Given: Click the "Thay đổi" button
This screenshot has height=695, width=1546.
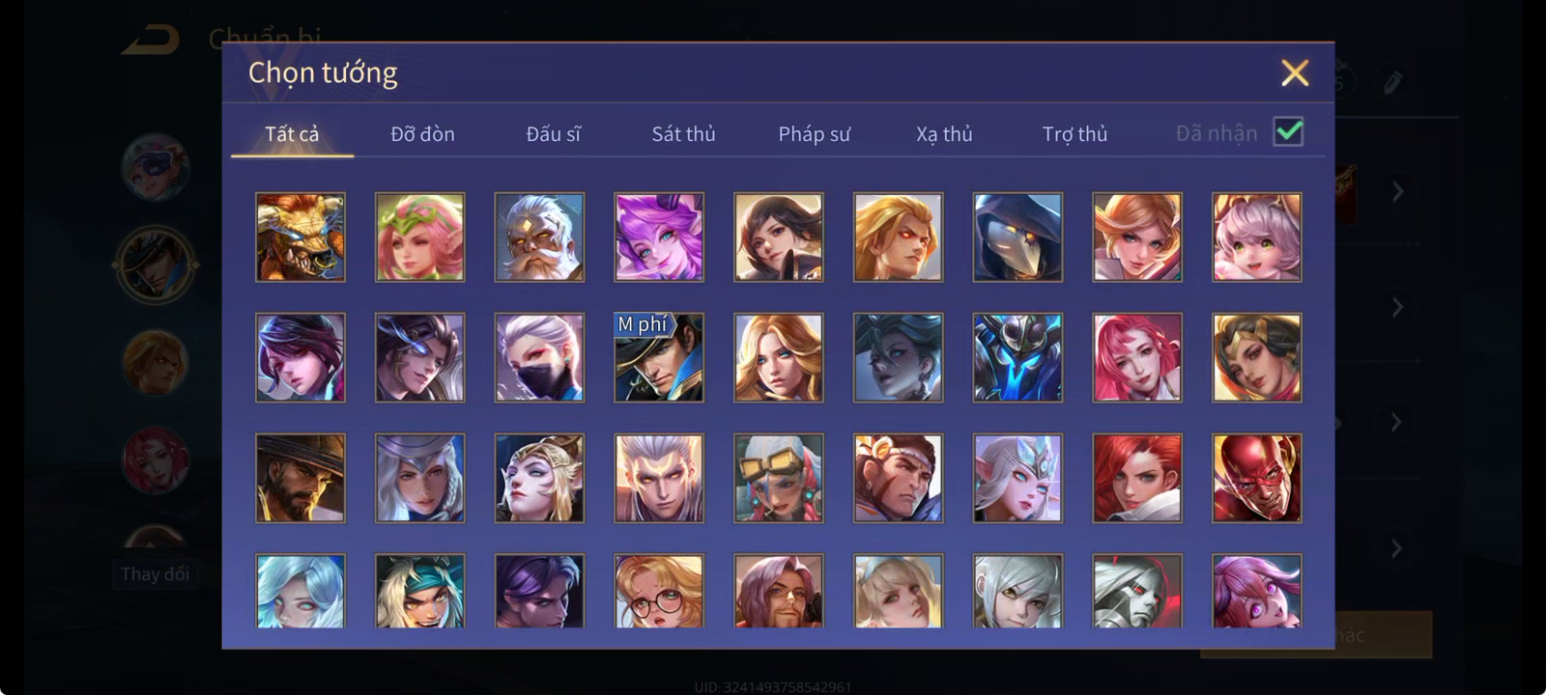Looking at the screenshot, I should click(x=155, y=574).
